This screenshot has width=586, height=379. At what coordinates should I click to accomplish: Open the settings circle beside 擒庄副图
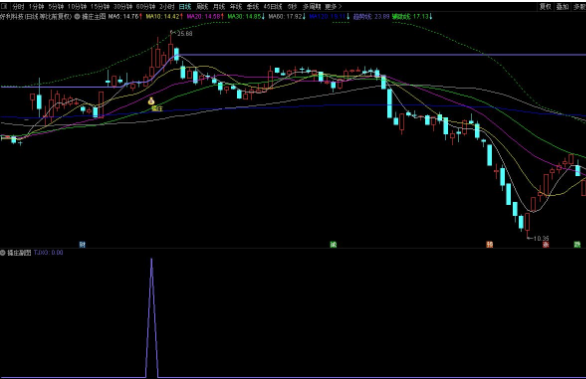pos(3,253)
